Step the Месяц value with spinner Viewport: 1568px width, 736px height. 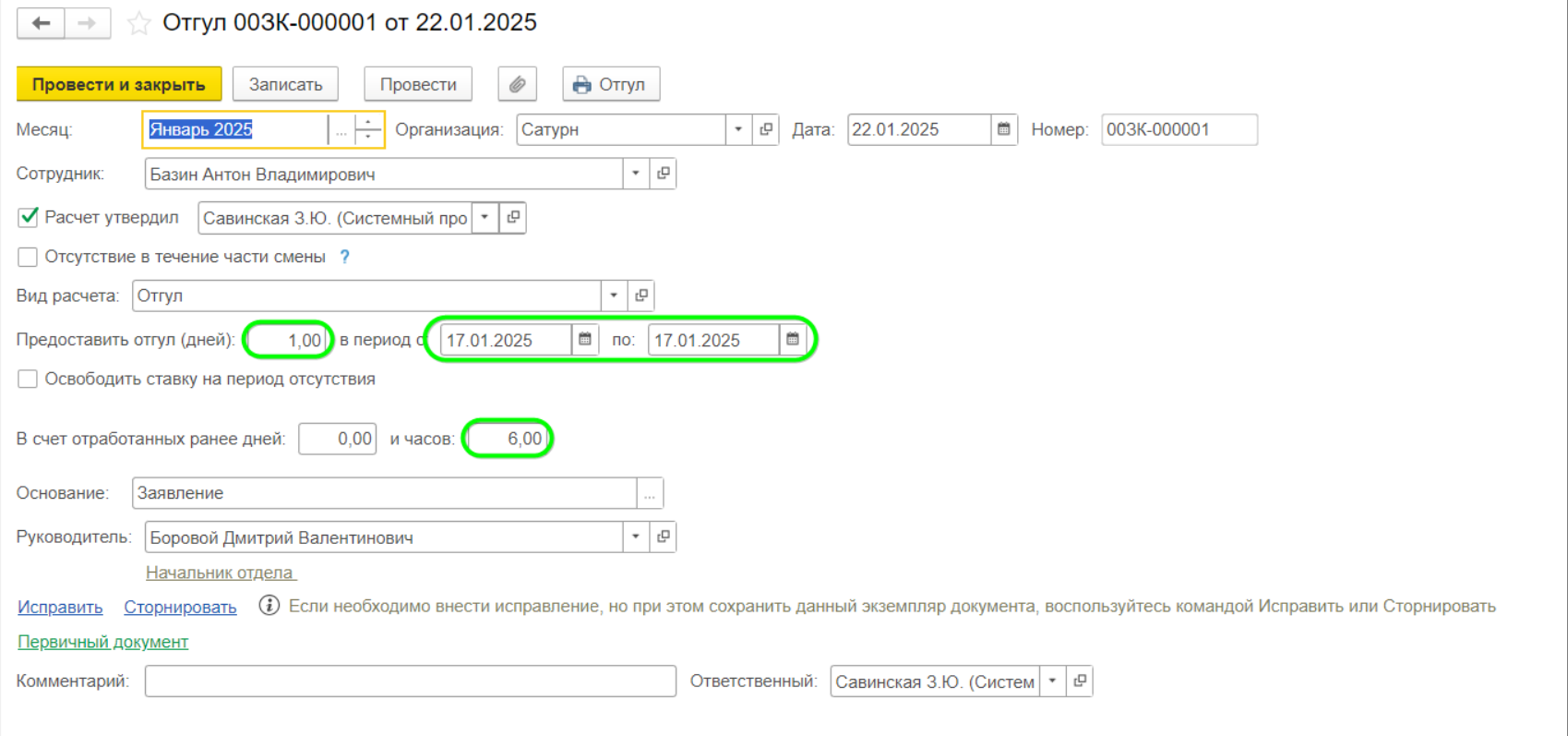368,129
